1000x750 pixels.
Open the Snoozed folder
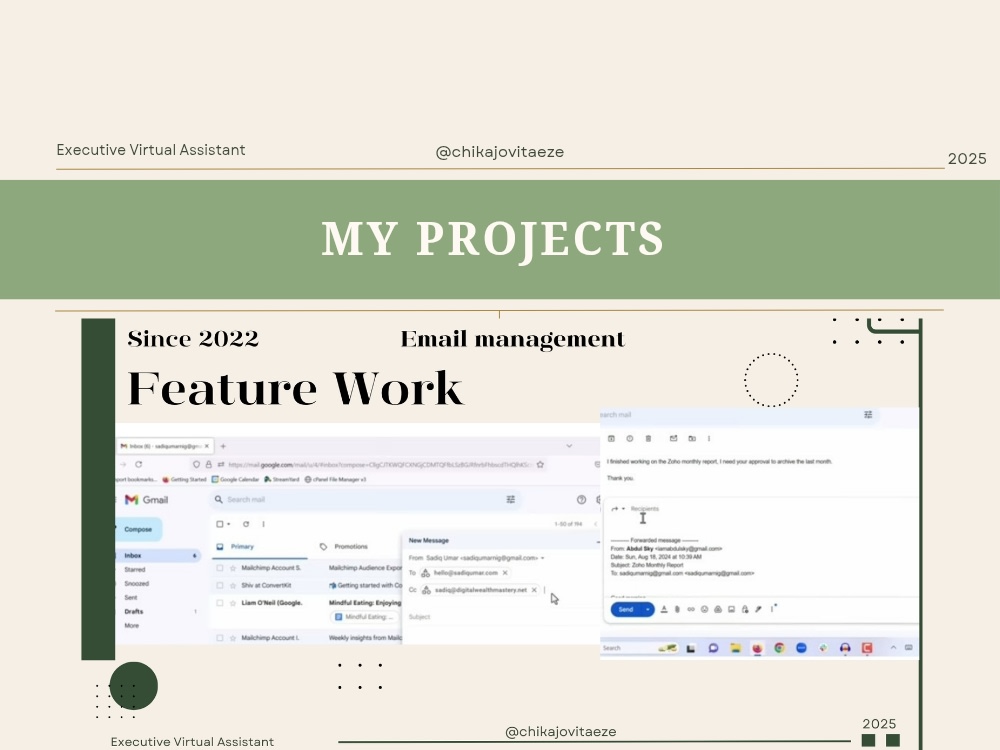pyautogui.click(x=136, y=584)
